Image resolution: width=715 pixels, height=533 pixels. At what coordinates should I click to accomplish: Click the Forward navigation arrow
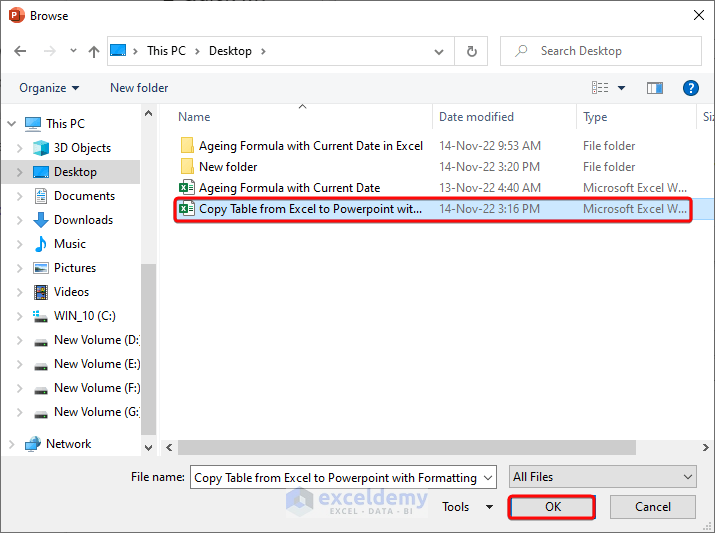pos(49,51)
